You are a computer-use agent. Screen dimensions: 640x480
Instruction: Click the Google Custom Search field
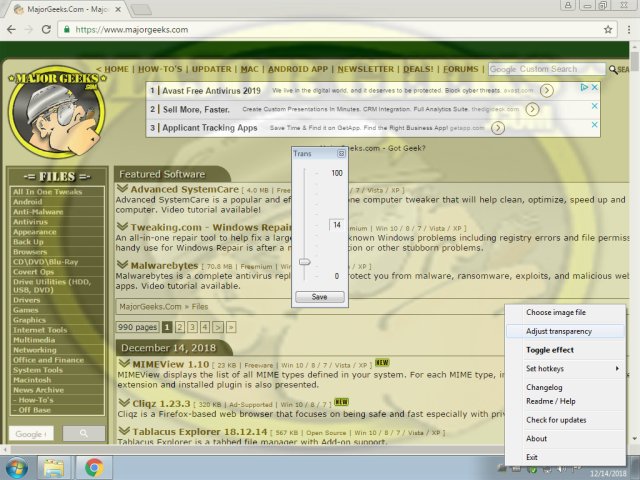pyautogui.click(x=547, y=69)
